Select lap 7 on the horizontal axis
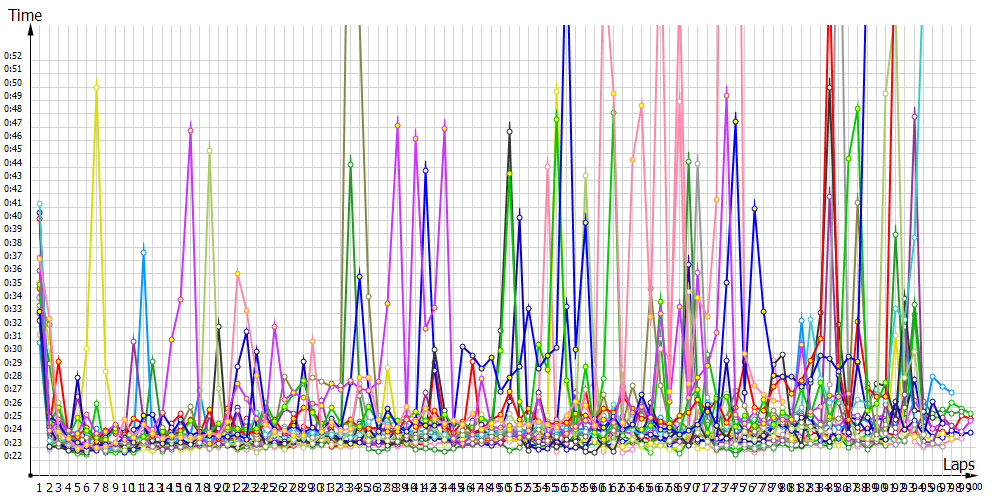 96,487
